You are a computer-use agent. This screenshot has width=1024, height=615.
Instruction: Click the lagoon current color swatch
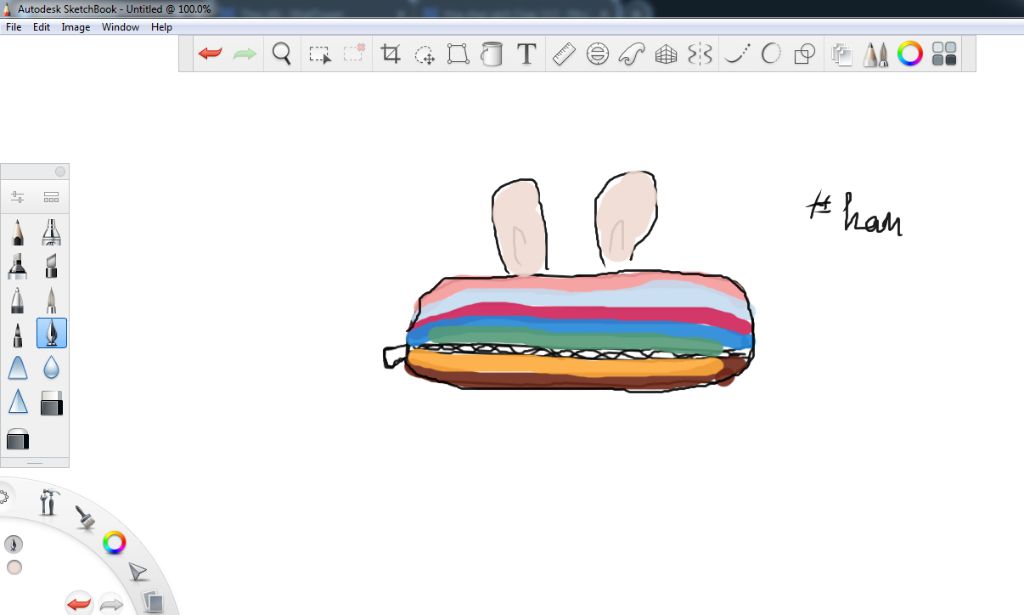coord(14,567)
